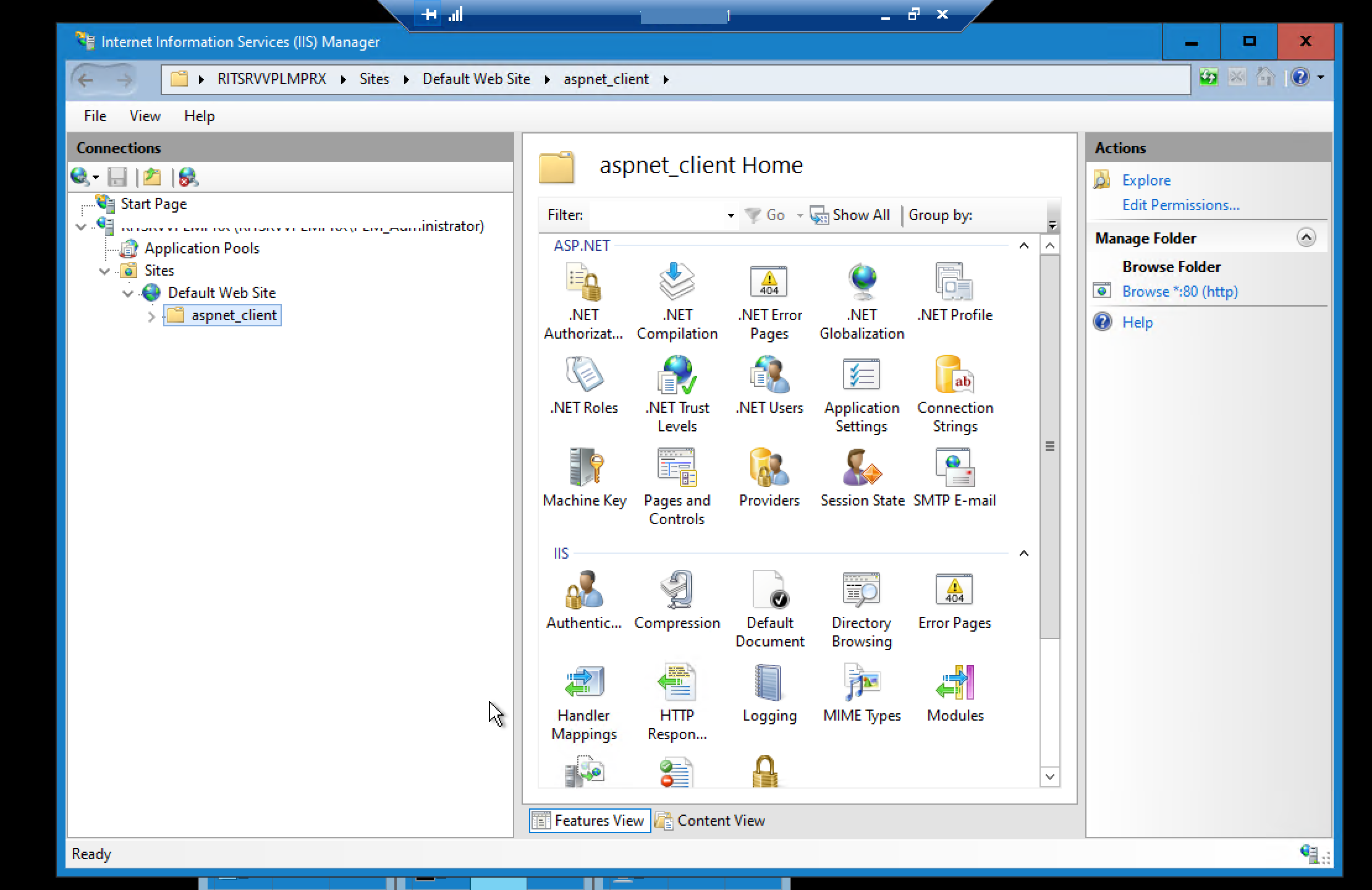The height and width of the screenshot is (890, 1372).
Task: Open the Go button dropdown arrow
Action: pyautogui.click(x=800, y=215)
